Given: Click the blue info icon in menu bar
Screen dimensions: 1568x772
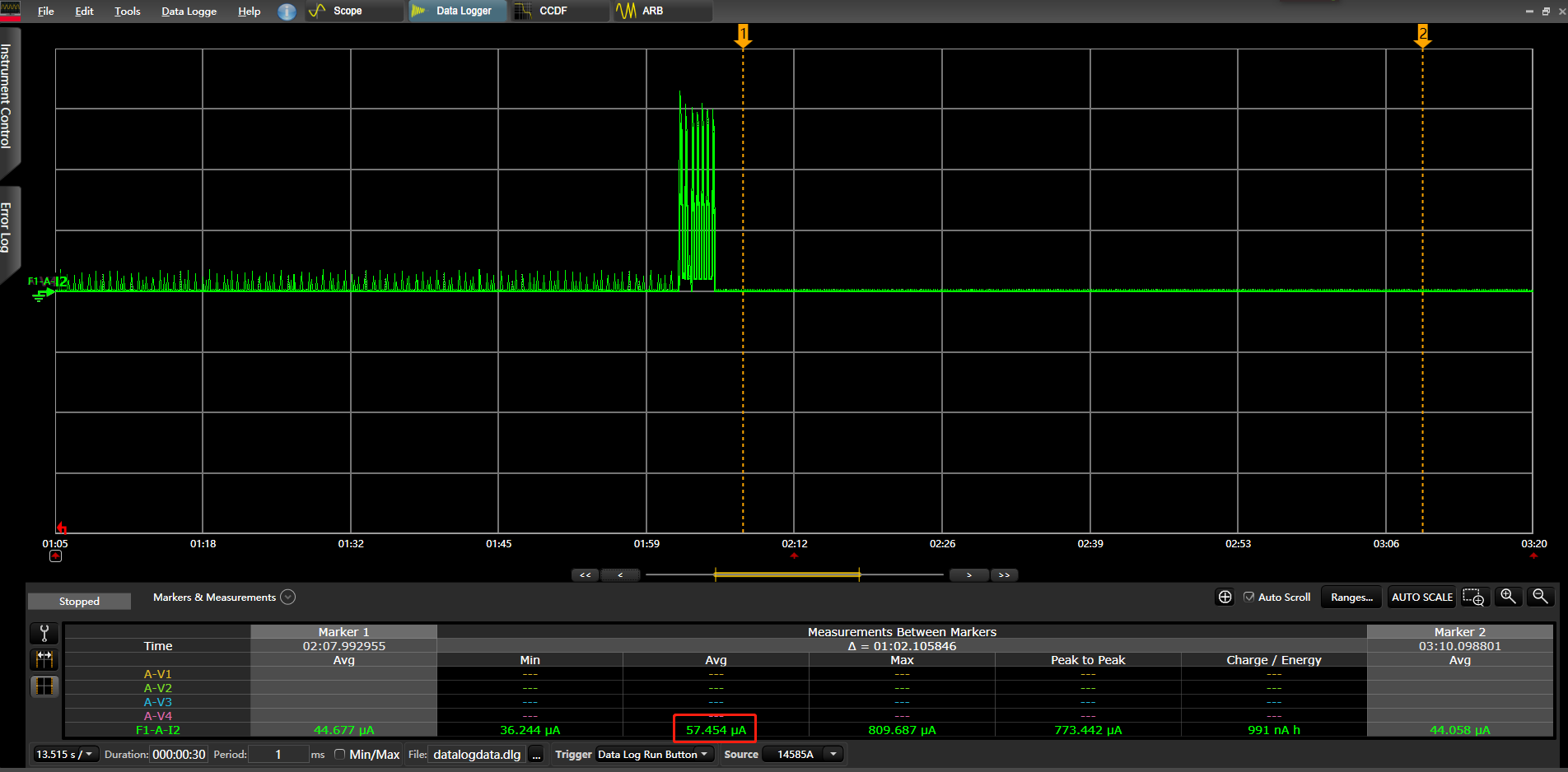Looking at the screenshot, I should [x=287, y=12].
